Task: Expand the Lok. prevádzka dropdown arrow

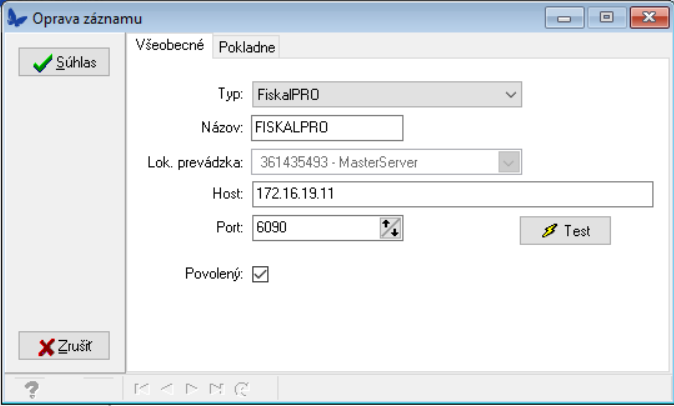Action: pyautogui.click(x=509, y=161)
